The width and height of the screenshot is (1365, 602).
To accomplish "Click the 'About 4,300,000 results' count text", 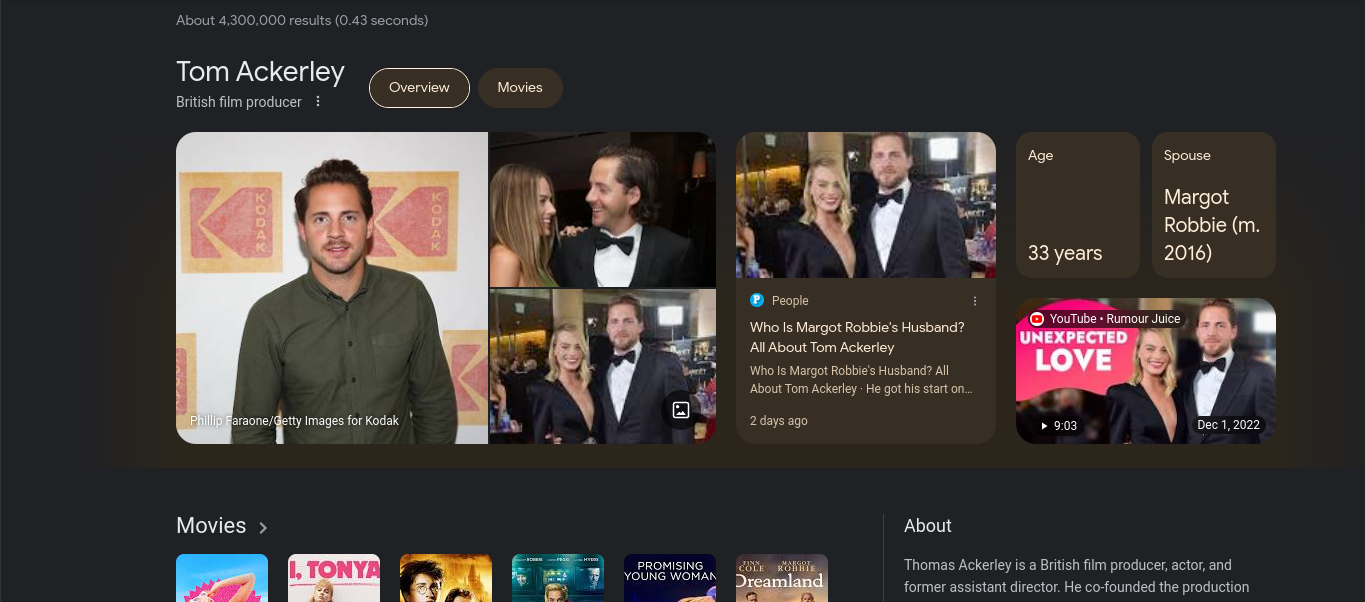I will 302,20.
